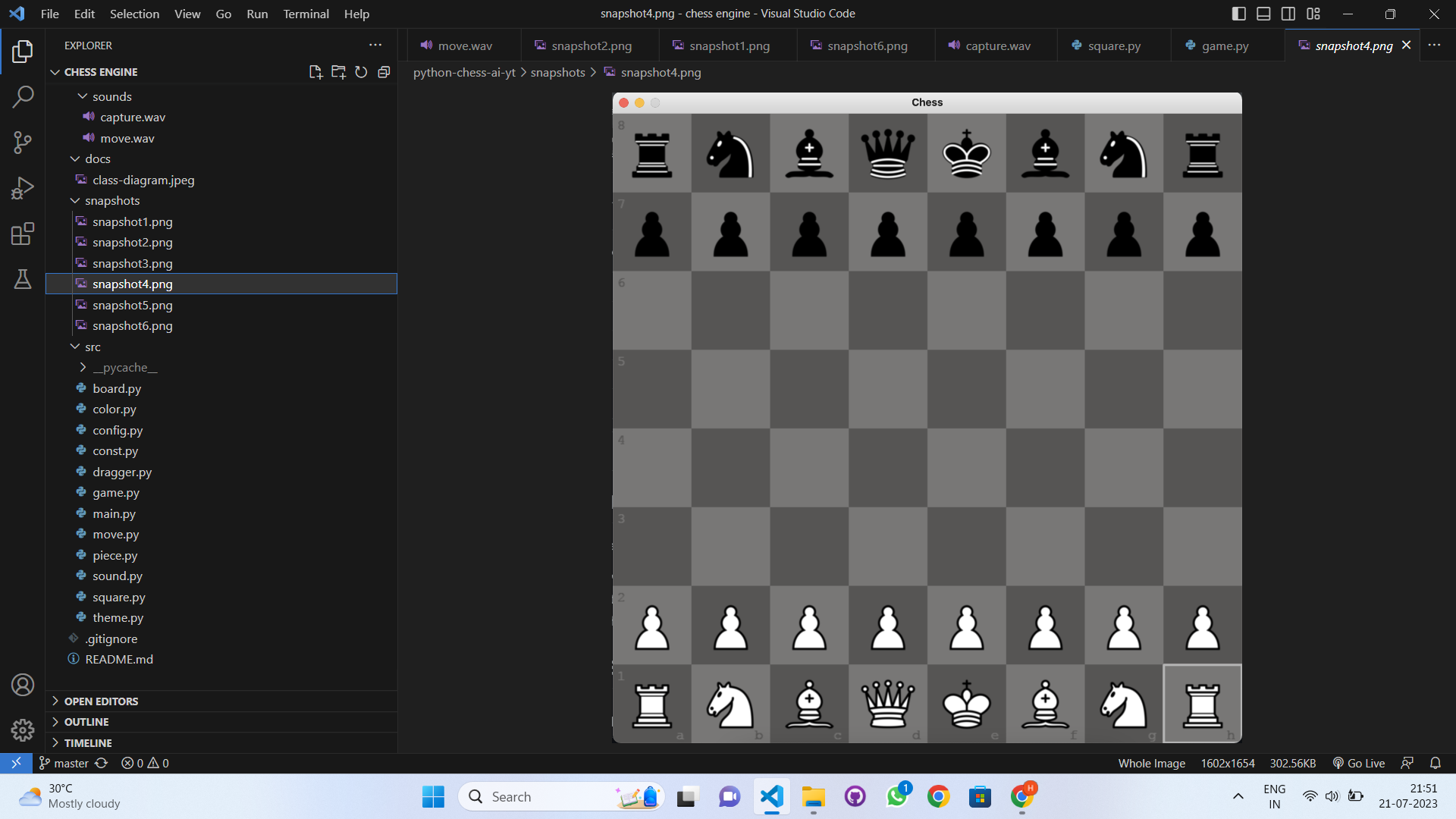The height and width of the screenshot is (819, 1456).
Task: Open the Run and Debug view
Action: [23, 188]
